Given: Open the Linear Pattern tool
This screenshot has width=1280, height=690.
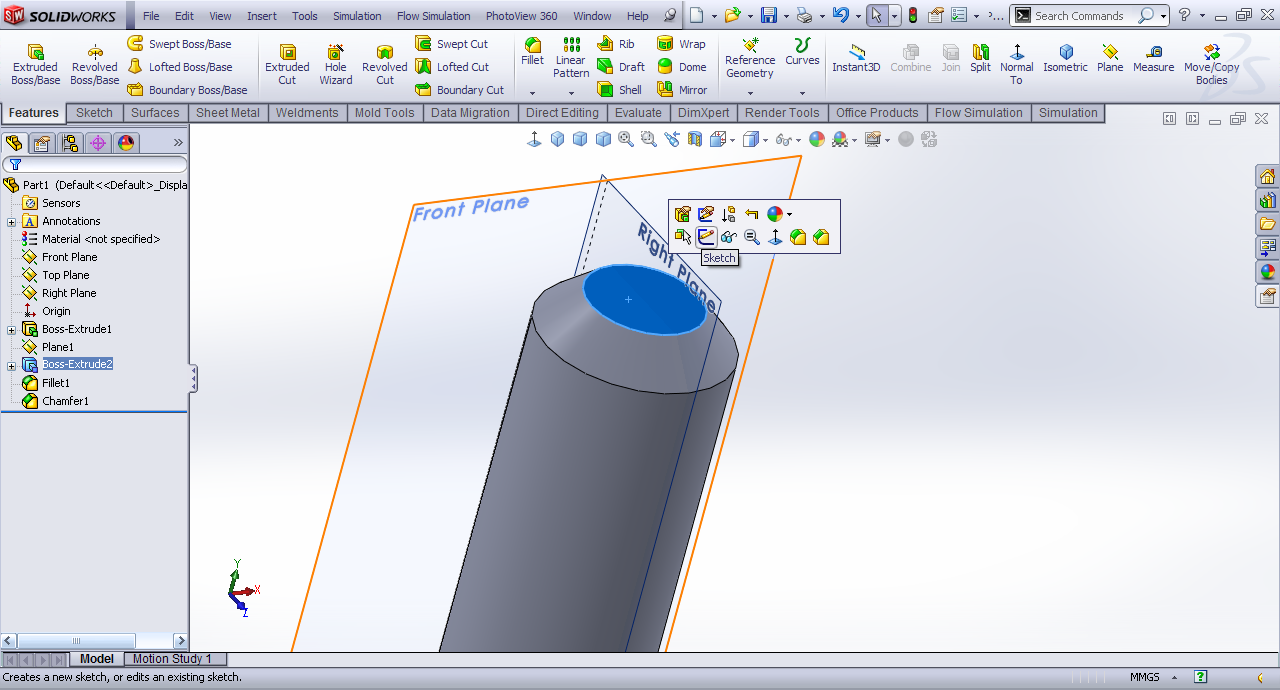Looking at the screenshot, I should 571,58.
